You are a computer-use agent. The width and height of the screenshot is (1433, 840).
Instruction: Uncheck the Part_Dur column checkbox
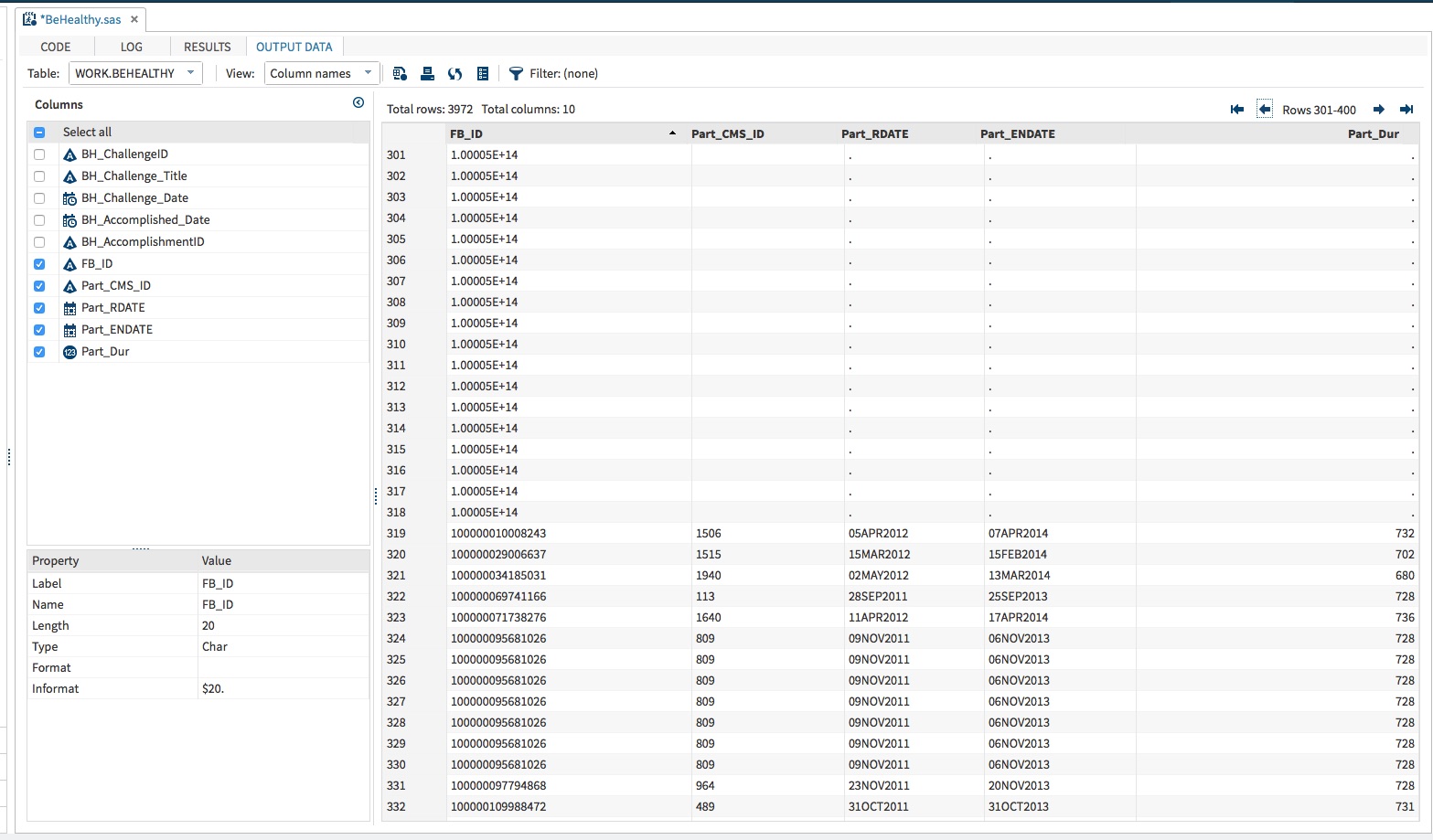39,352
